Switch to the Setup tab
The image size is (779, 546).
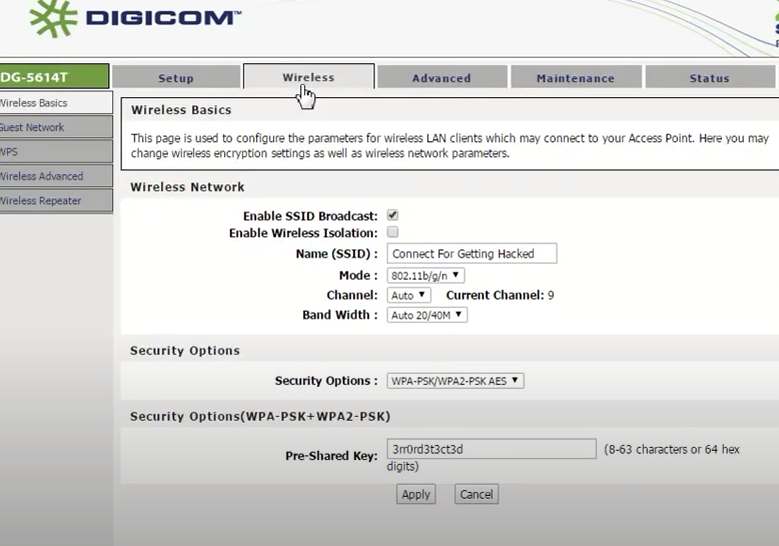coord(176,78)
